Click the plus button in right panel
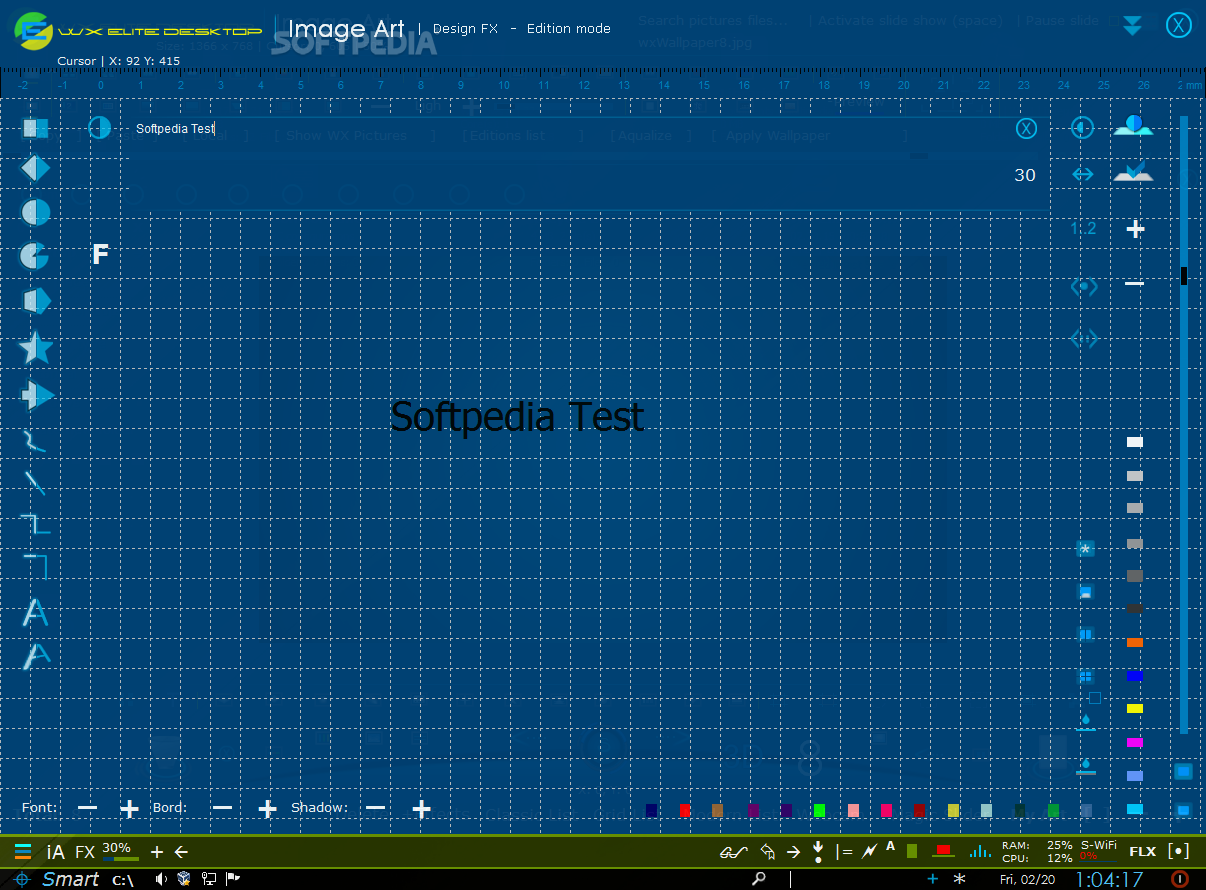1206x890 pixels. [x=1135, y=229]
